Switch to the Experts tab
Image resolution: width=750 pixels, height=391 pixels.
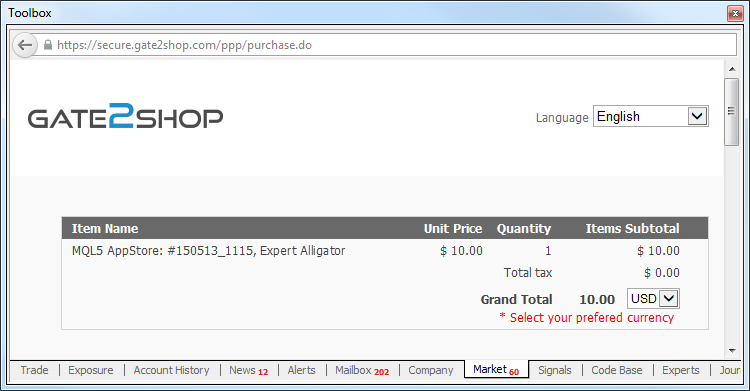coord(681,370)
